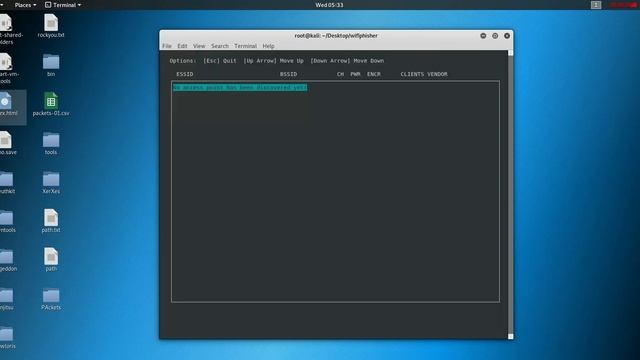Open the Help menu in terminal

[268, 46]
